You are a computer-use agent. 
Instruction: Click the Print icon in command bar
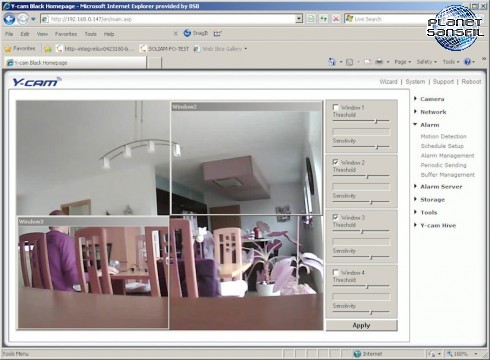tap(379, 62)
